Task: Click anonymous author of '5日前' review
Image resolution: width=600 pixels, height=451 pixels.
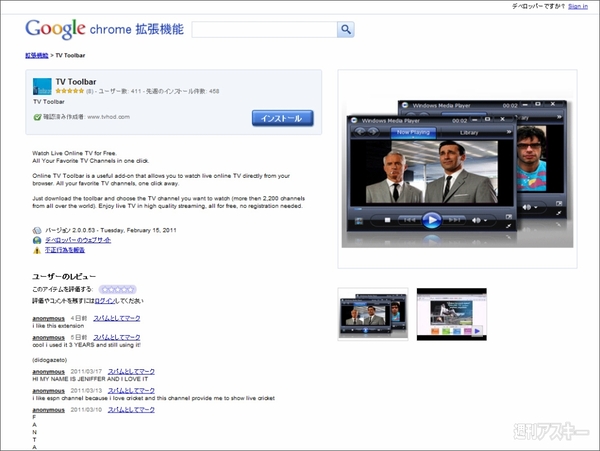Action: 49,338
